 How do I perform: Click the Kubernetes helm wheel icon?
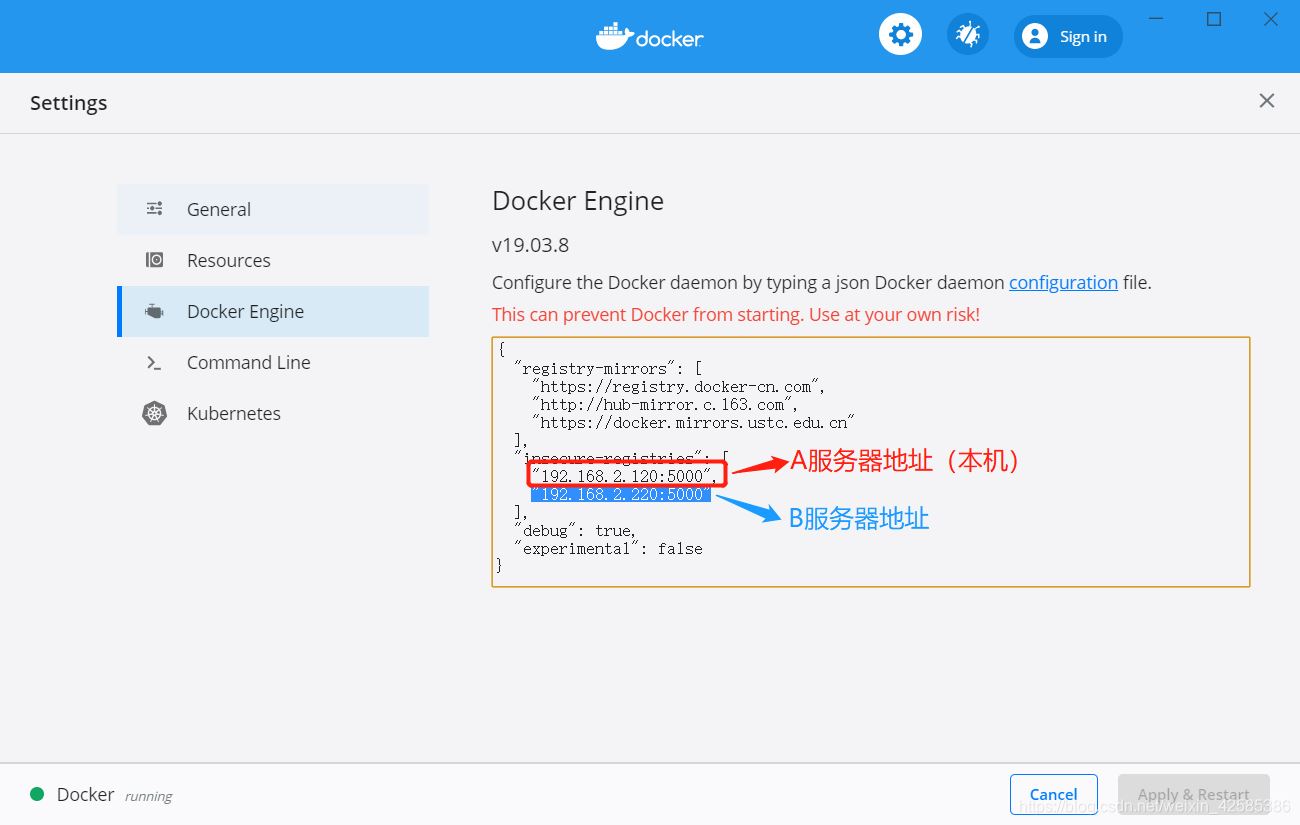point(155,413)
